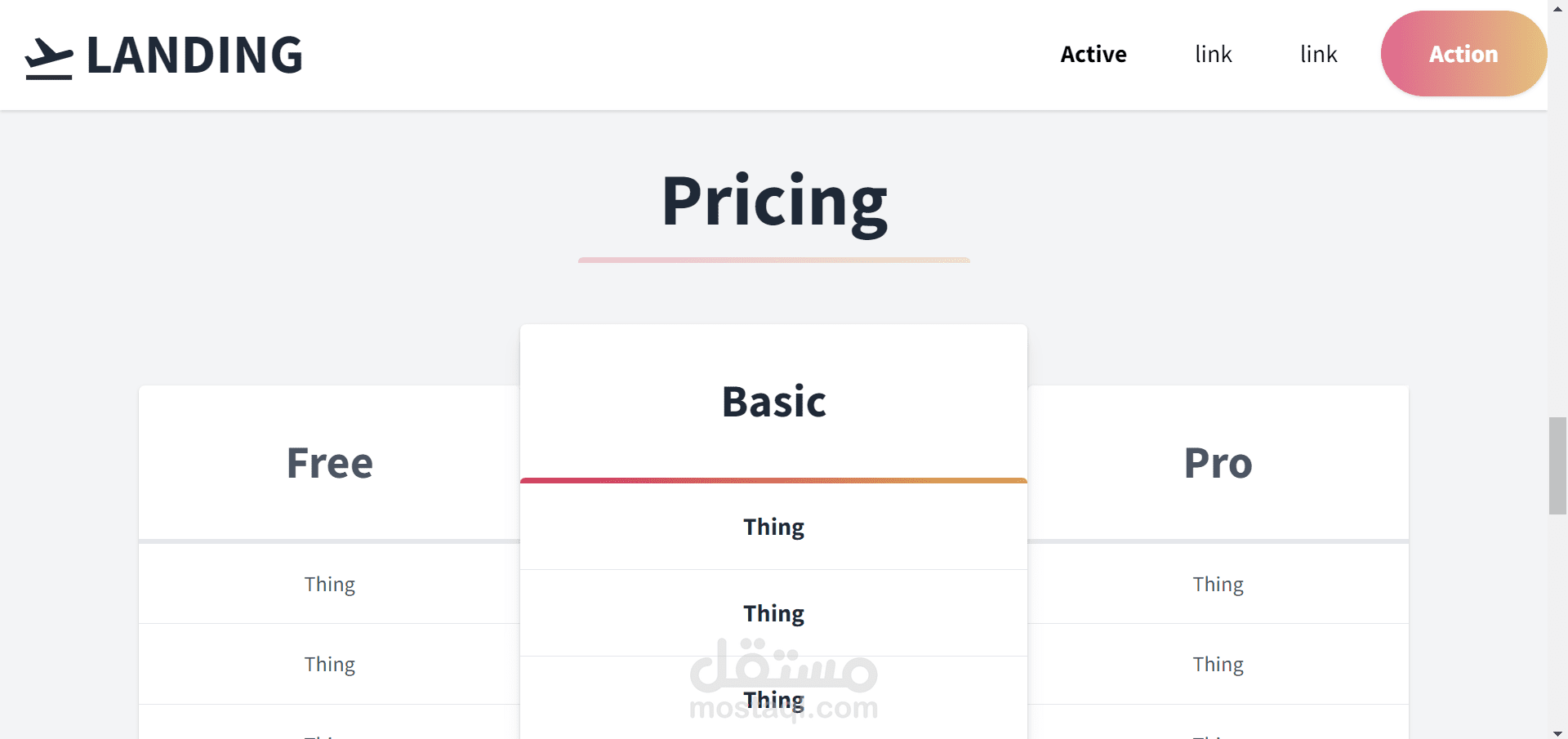Click the LANDING brand text
Screen dimensions: 1568x739
[194, 56]
